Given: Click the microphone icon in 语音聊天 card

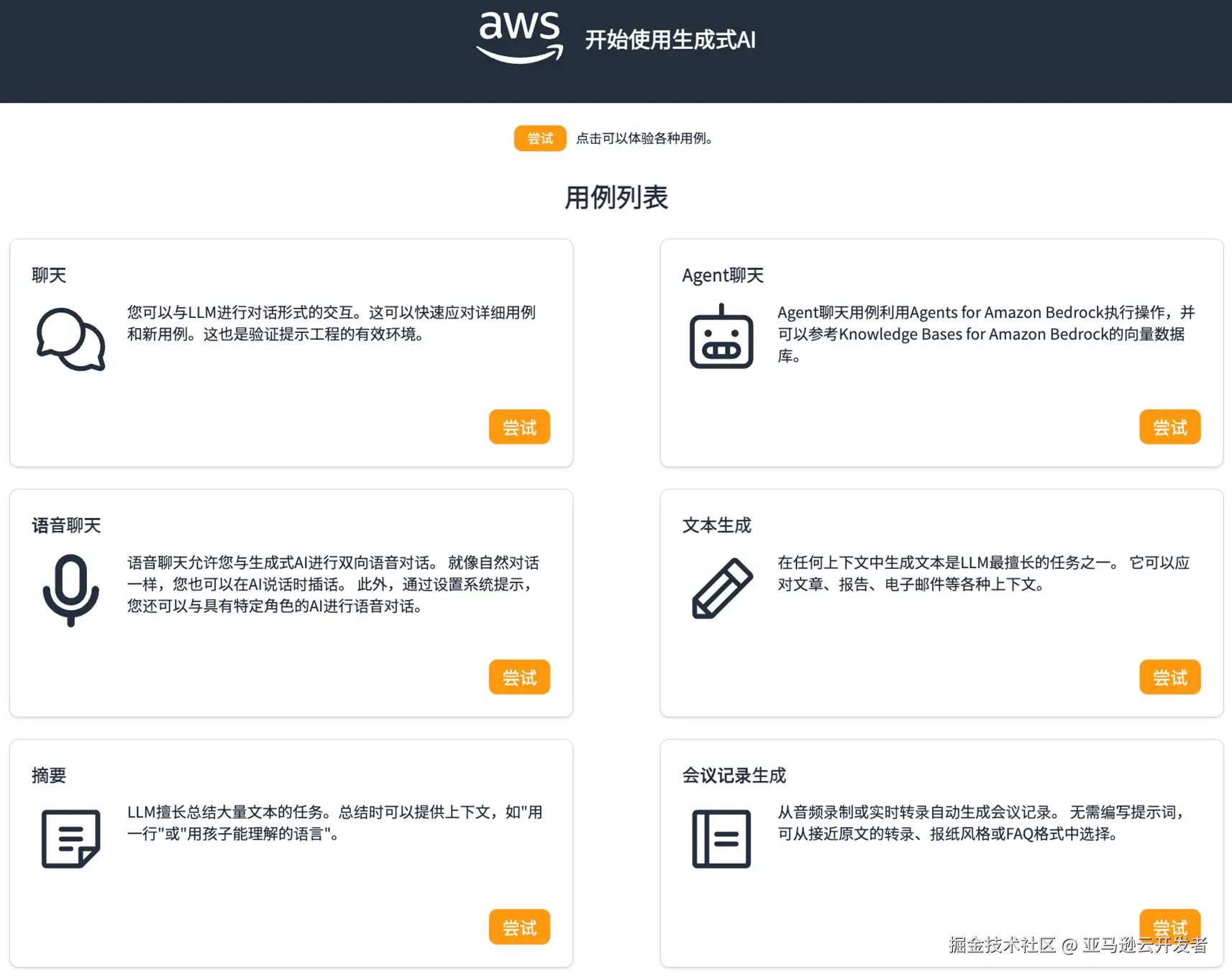Looking at the screenshot, I should [70, 590].
